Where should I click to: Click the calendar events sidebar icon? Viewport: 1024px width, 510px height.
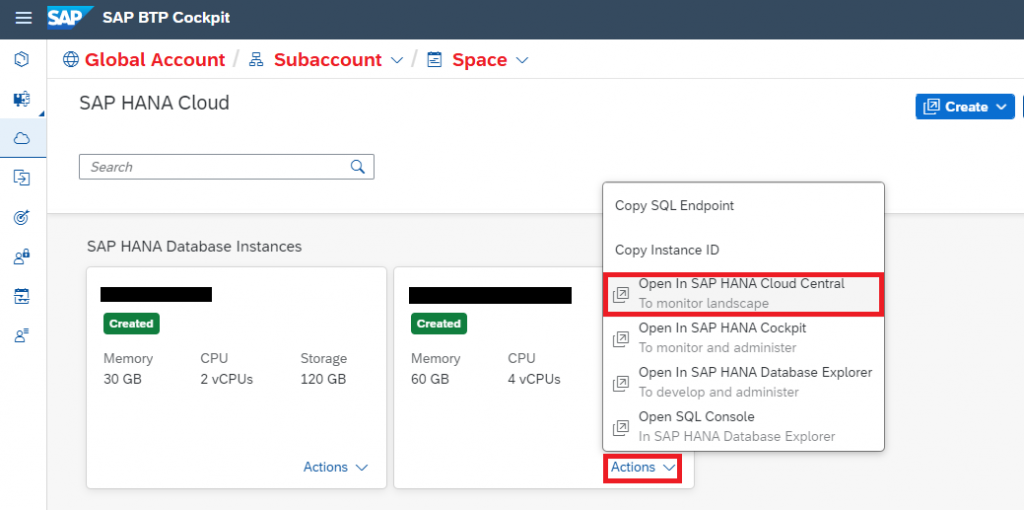coord(22,296)
